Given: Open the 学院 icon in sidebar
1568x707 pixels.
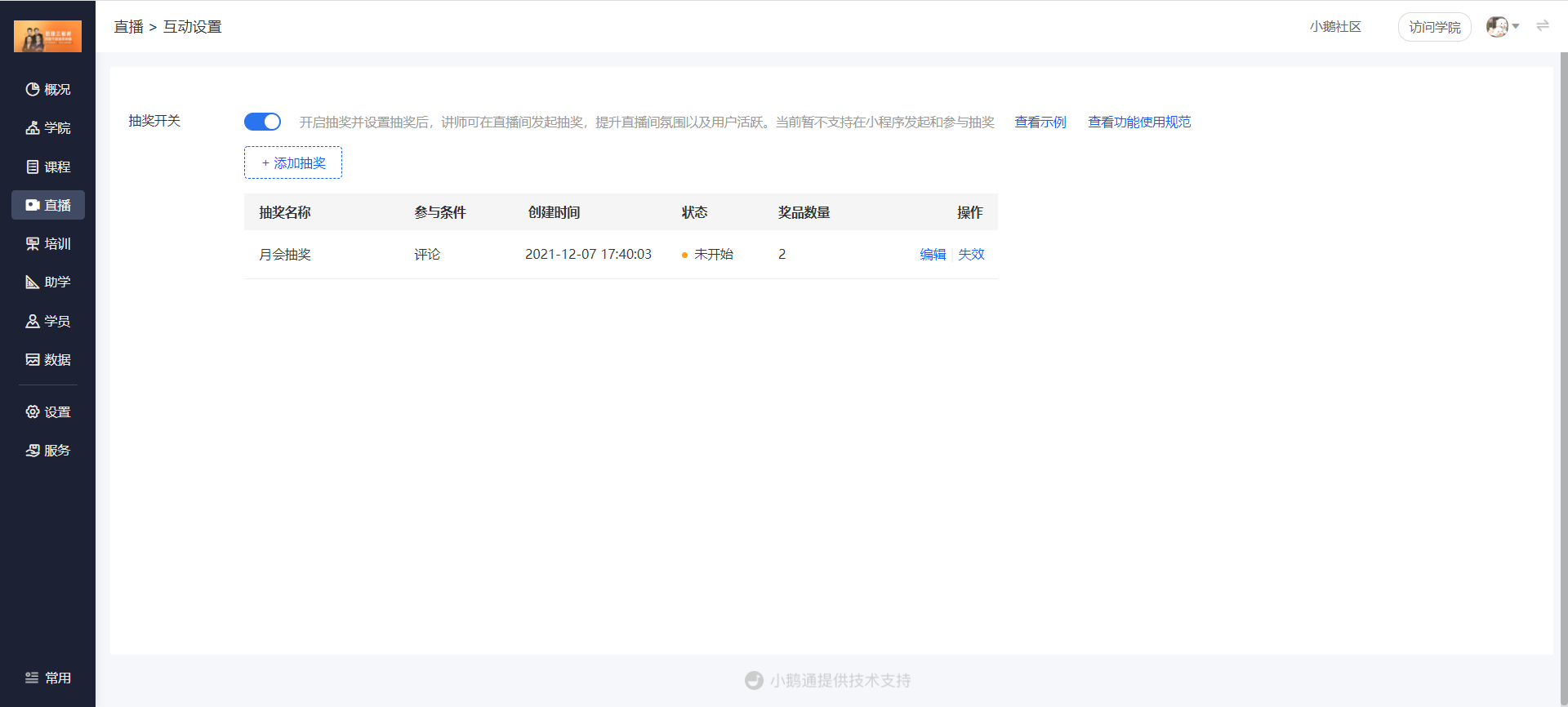Looking at the screenshot, I should point(33,127).
